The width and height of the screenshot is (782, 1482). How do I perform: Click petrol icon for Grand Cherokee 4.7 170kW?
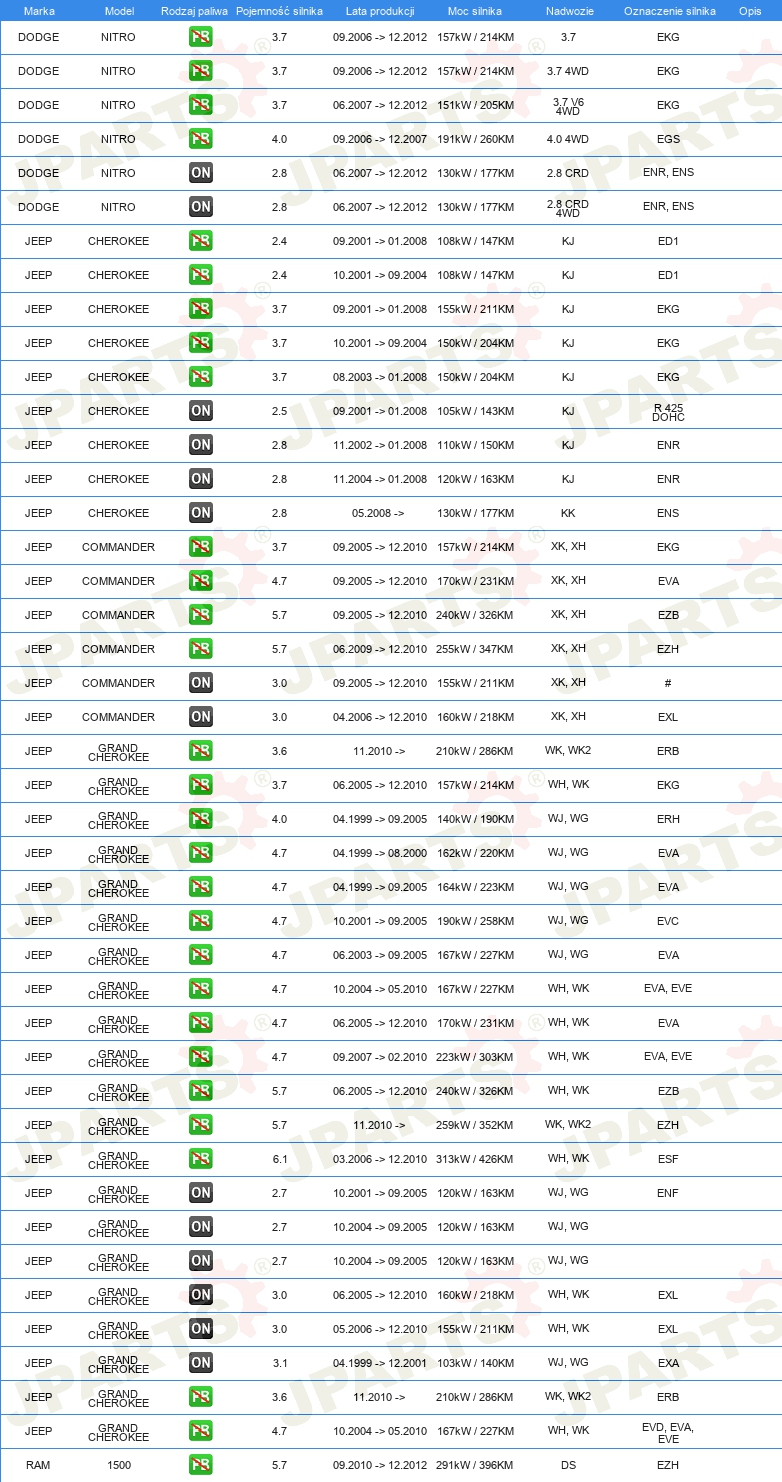(201, 1023)
